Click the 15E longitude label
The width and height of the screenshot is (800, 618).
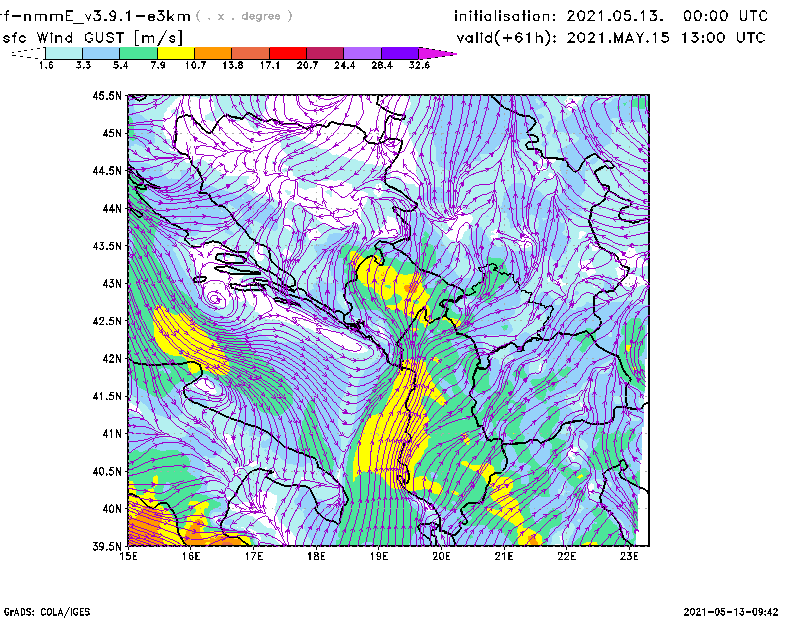coord(128,556)
